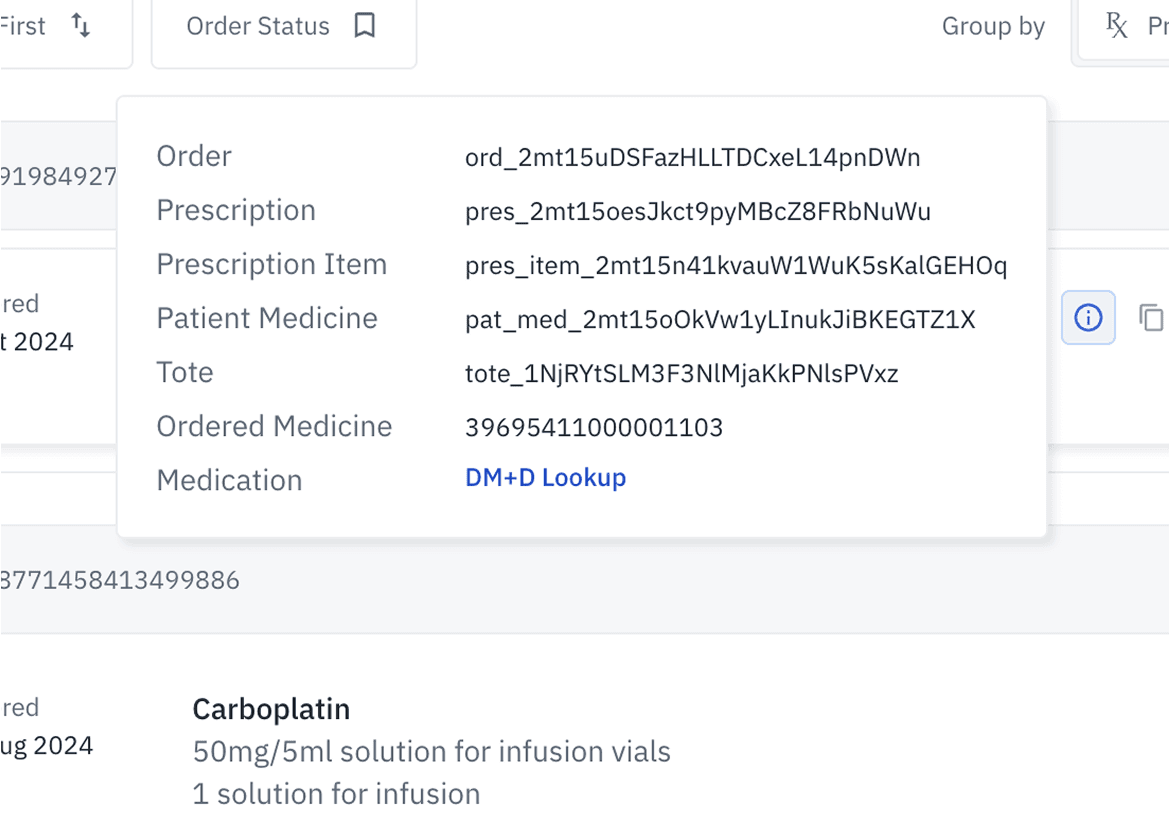Select the order ID value text
This screenshot has height=834, width=1169.
(x=693, y=157)
